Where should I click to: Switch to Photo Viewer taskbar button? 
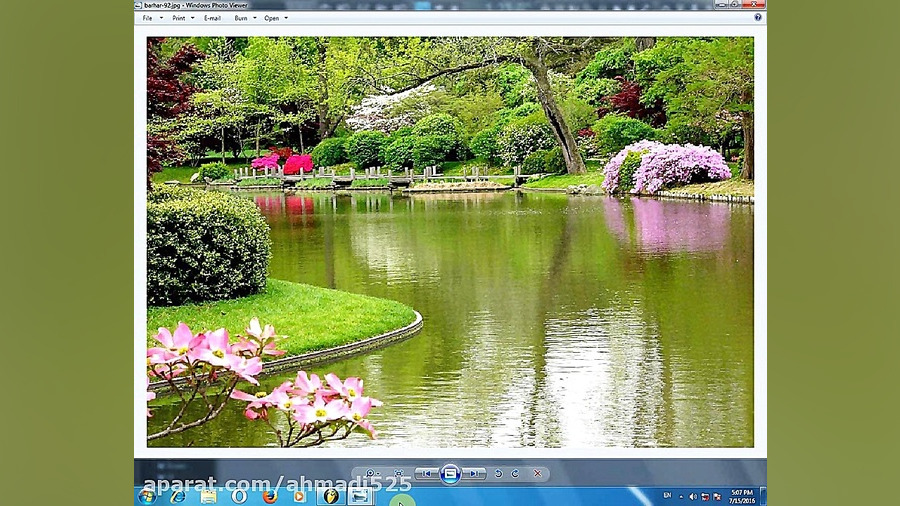click(360, 496)
